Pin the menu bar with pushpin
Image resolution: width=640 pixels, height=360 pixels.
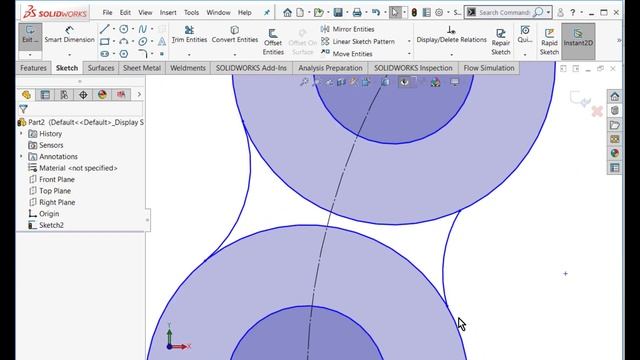267,13
